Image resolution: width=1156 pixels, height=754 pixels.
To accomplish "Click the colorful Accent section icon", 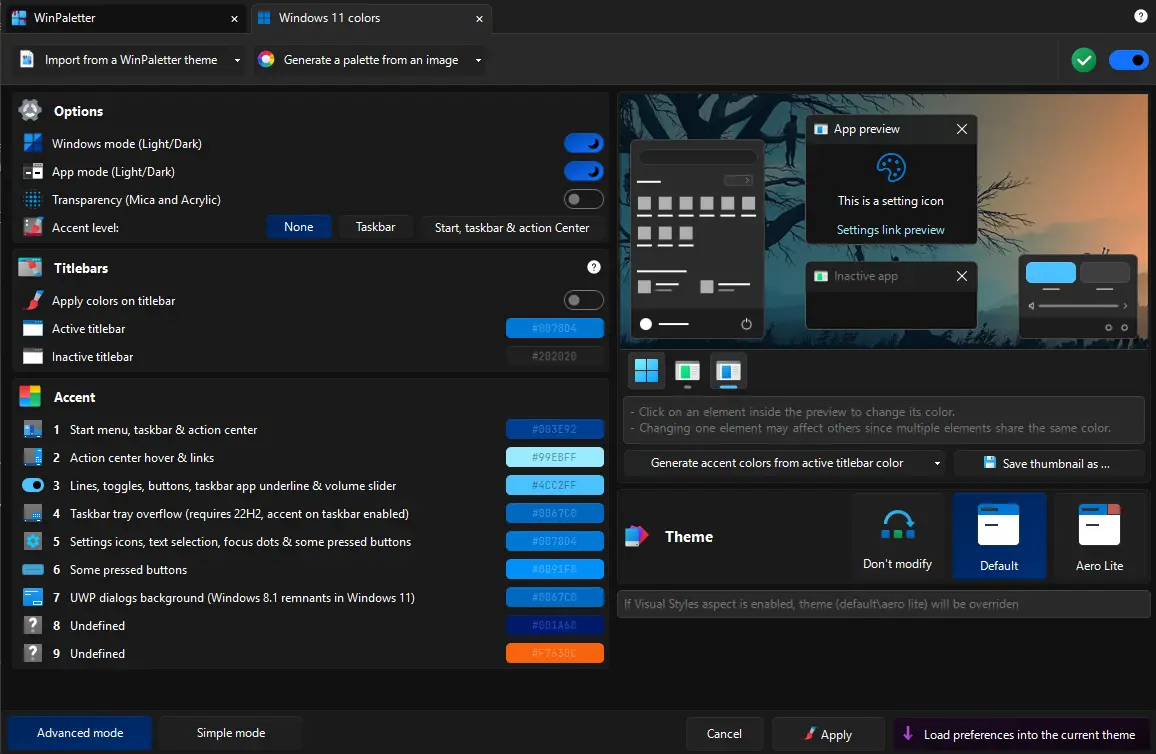I will (29, 397).
